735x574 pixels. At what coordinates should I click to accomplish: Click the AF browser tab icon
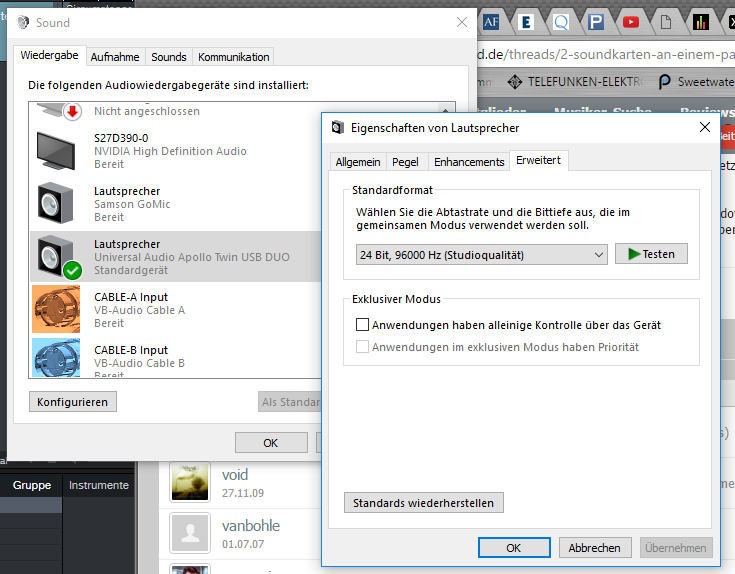(491, 22)
